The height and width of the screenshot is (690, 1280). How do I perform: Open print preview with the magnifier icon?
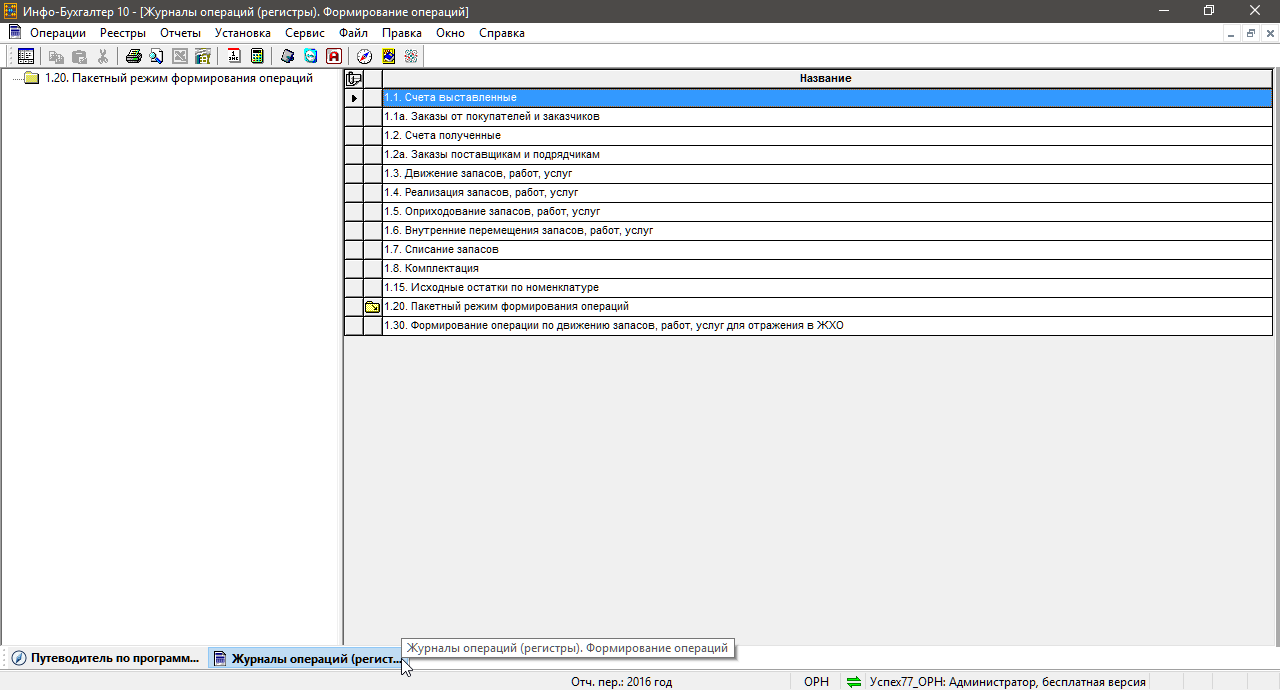(x=156, y=57)
